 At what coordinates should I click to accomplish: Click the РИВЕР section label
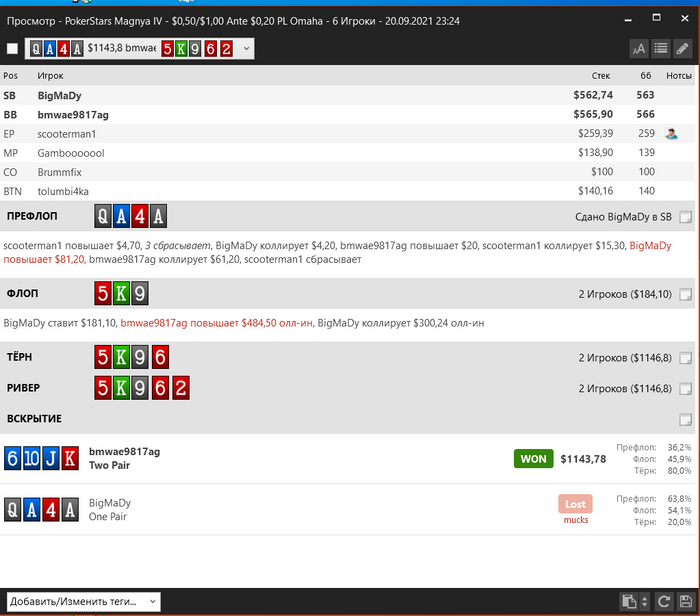click(x=23, y=388)
